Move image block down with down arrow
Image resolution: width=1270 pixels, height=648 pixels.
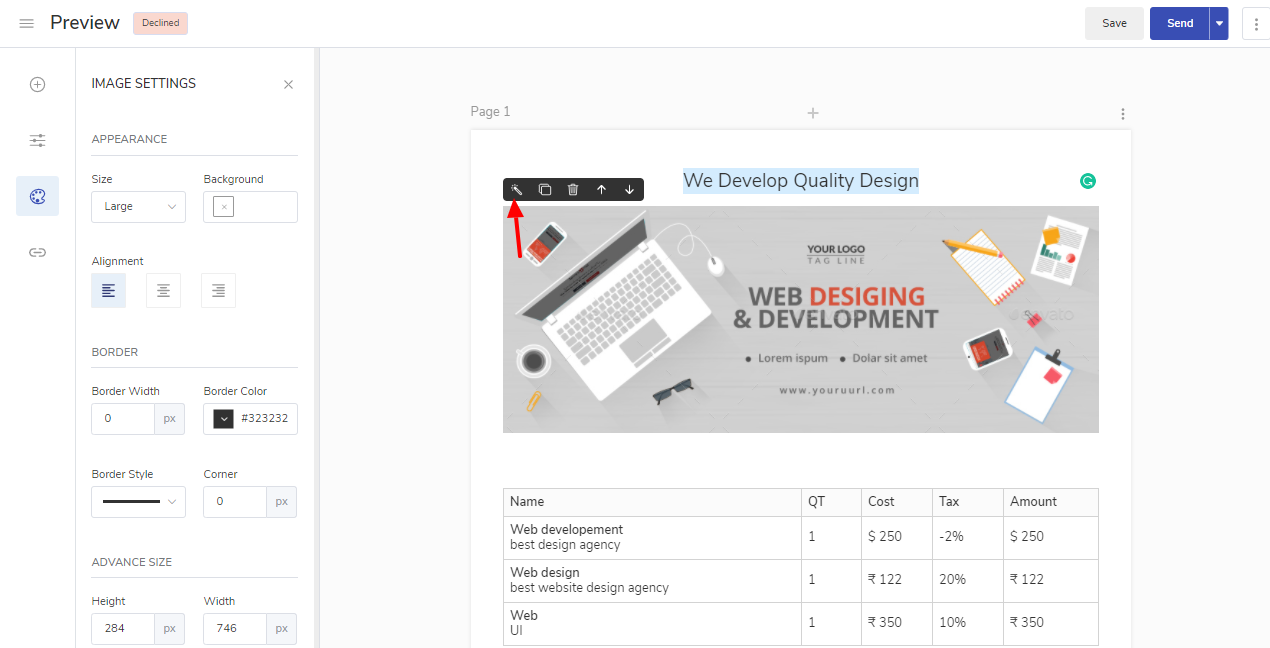629,189
